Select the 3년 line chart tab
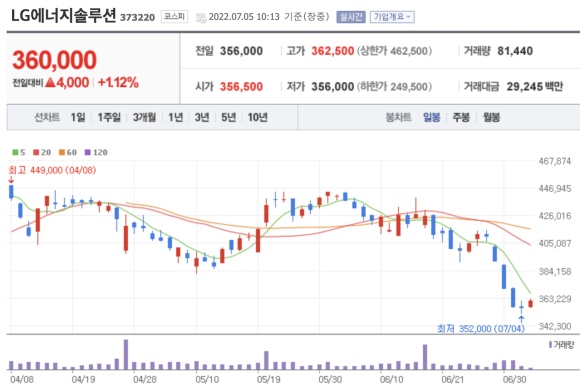The width and height of the screenshot is (580, 391). click(202, 118)
